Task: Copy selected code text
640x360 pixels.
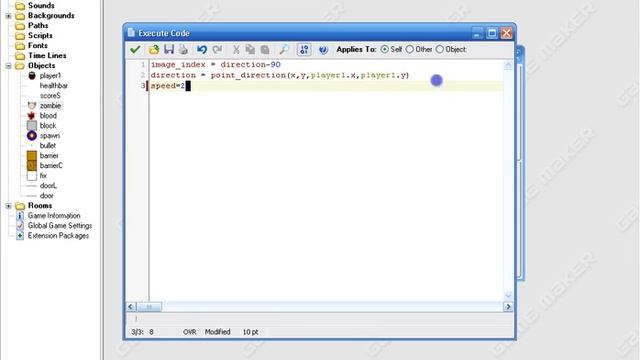Action: point(250,49)
